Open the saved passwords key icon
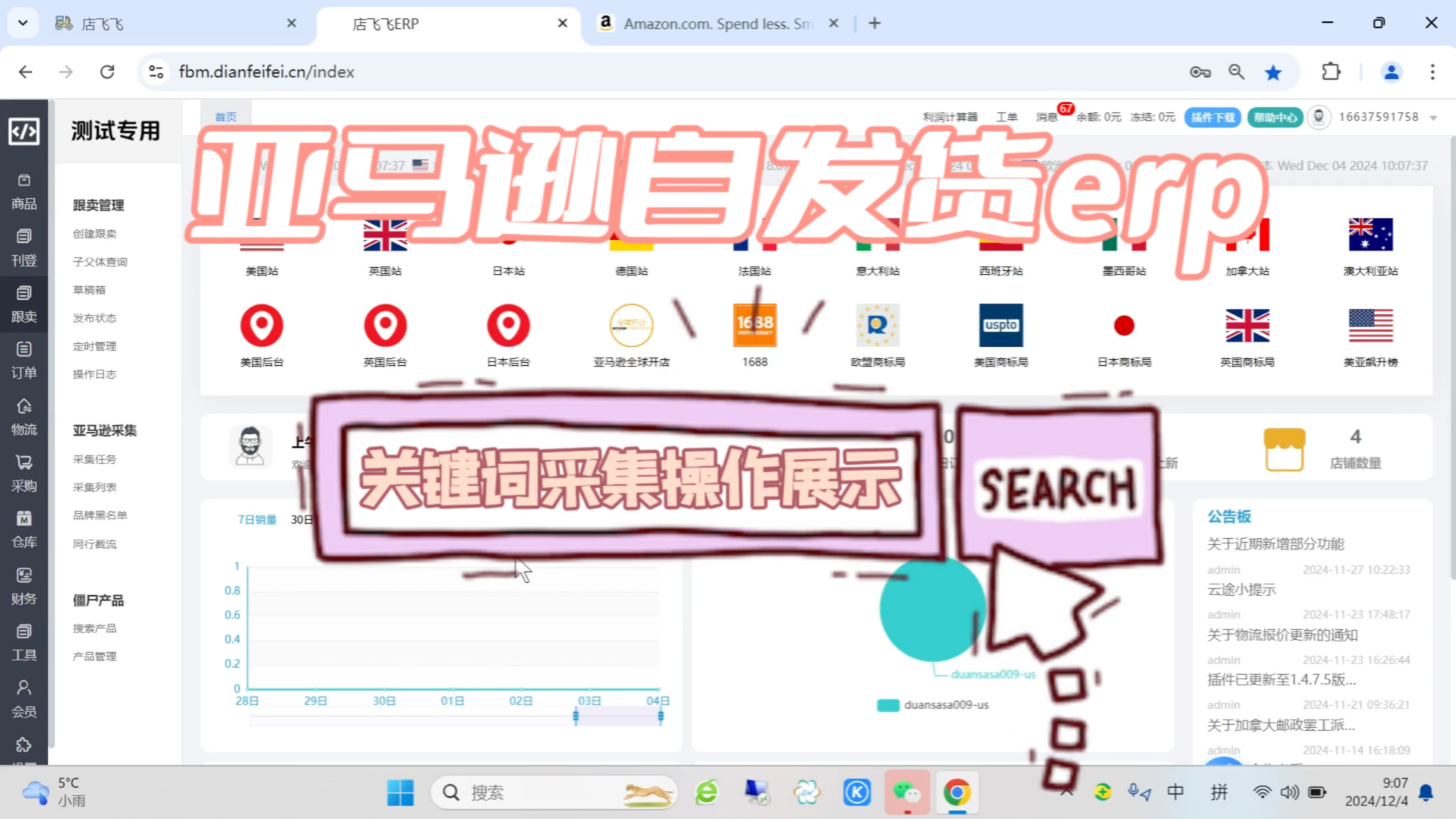1456x819 pixels. 1199,72
